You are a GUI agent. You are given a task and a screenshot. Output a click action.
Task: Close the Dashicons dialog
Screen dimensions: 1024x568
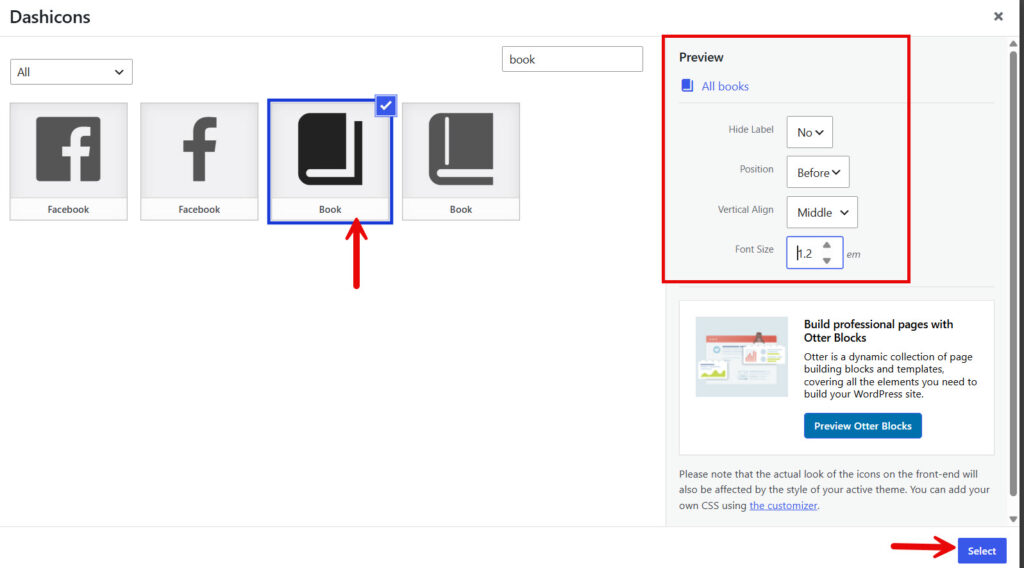(x=999, y=16)
